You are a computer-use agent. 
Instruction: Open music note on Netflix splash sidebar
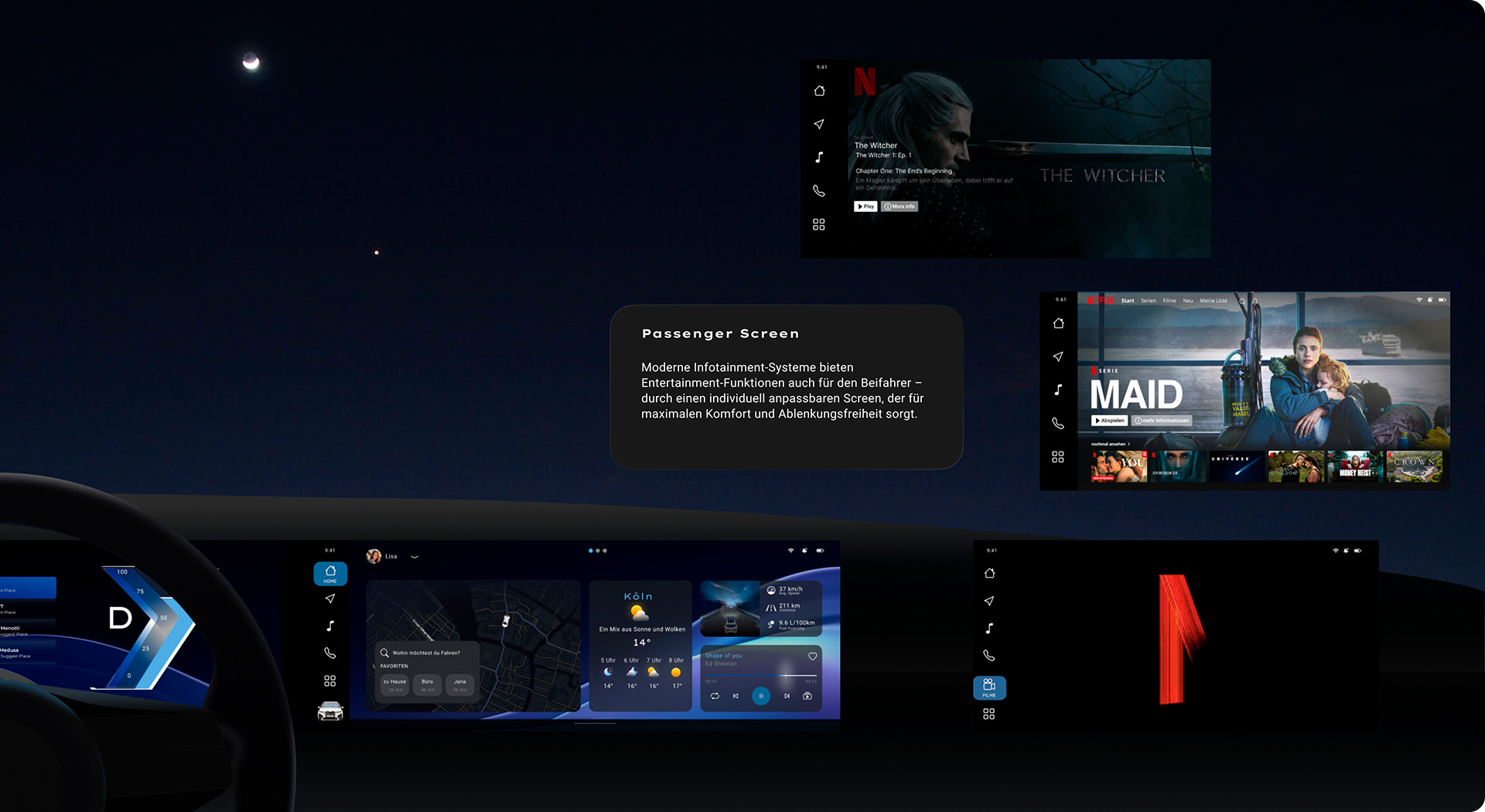coord(989,628)
